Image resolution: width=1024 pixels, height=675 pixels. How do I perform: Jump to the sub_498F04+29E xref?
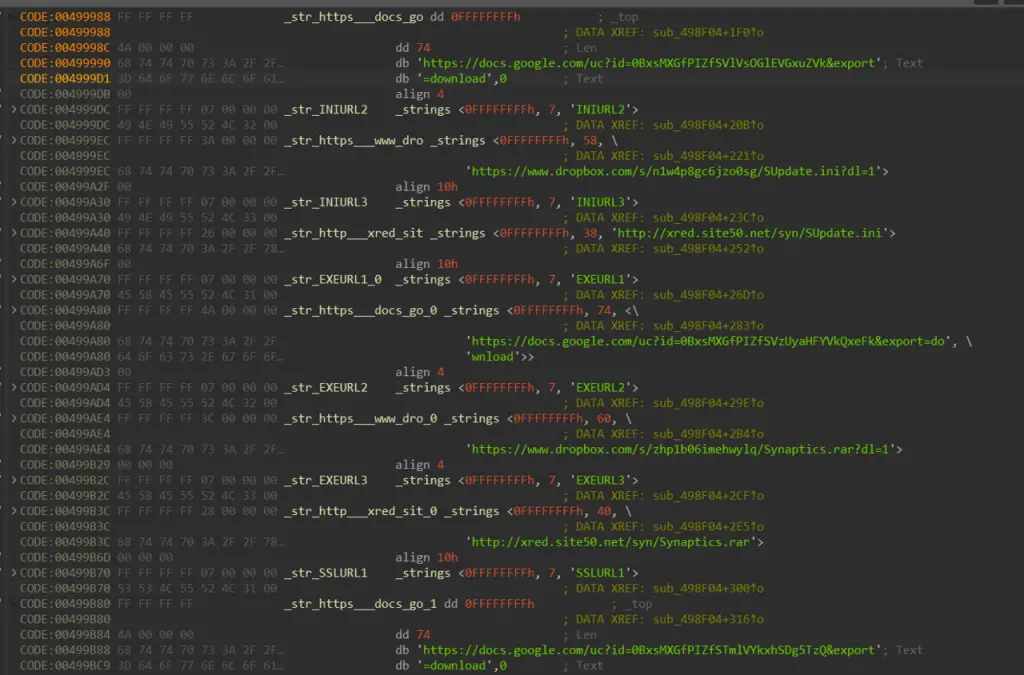tap(708, 403)
